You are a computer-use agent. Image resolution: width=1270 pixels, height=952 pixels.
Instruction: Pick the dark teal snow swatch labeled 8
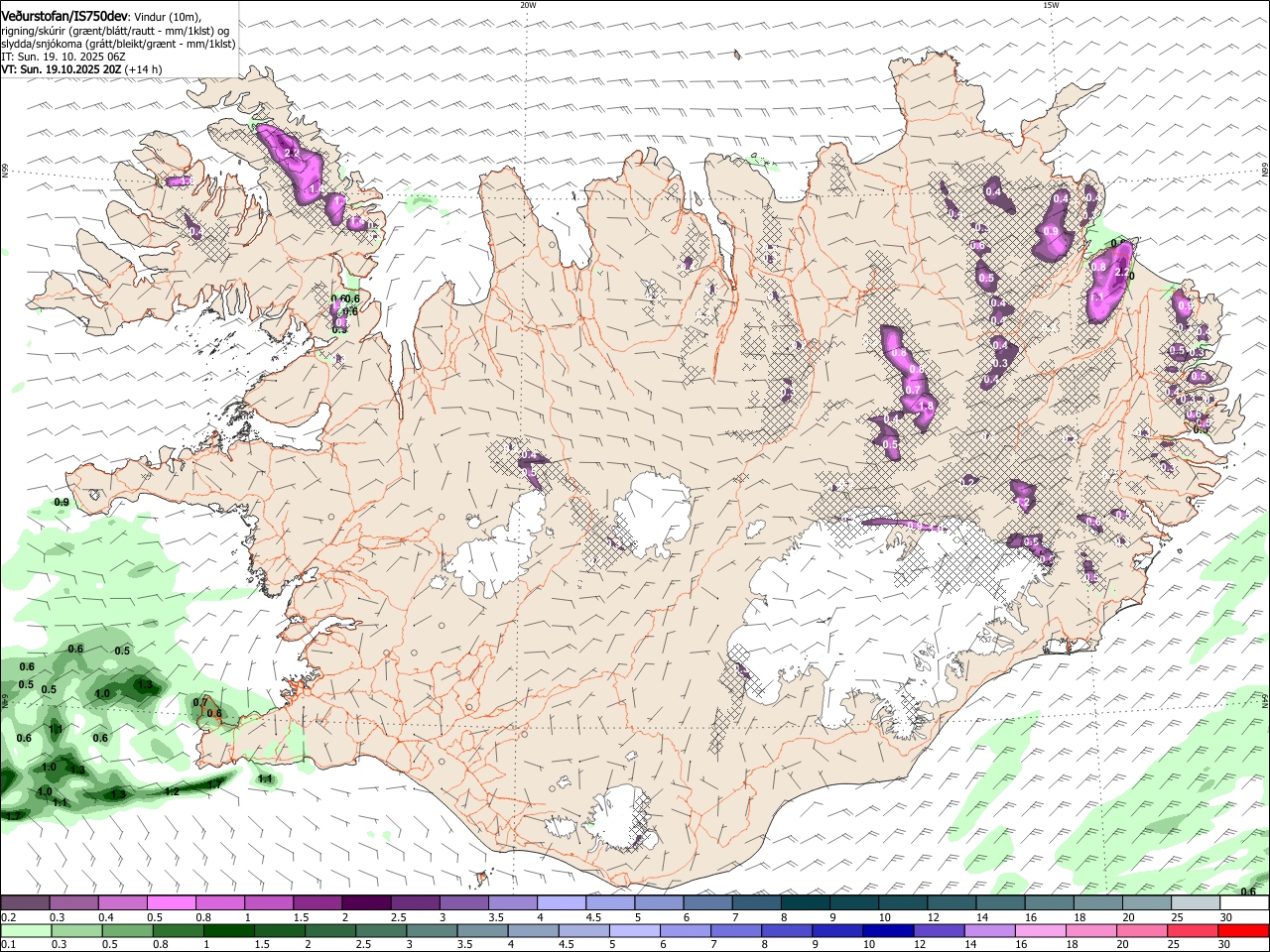coord(806,903)
